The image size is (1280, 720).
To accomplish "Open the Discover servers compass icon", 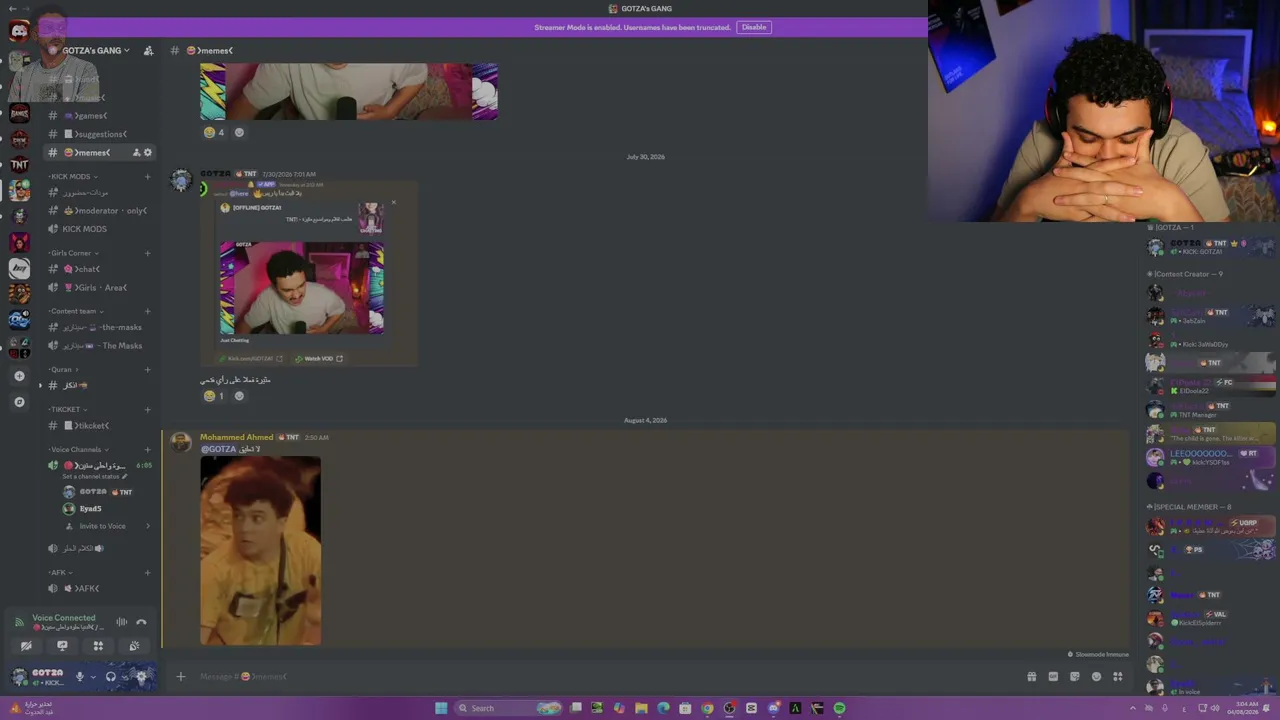I will point(19,402).
